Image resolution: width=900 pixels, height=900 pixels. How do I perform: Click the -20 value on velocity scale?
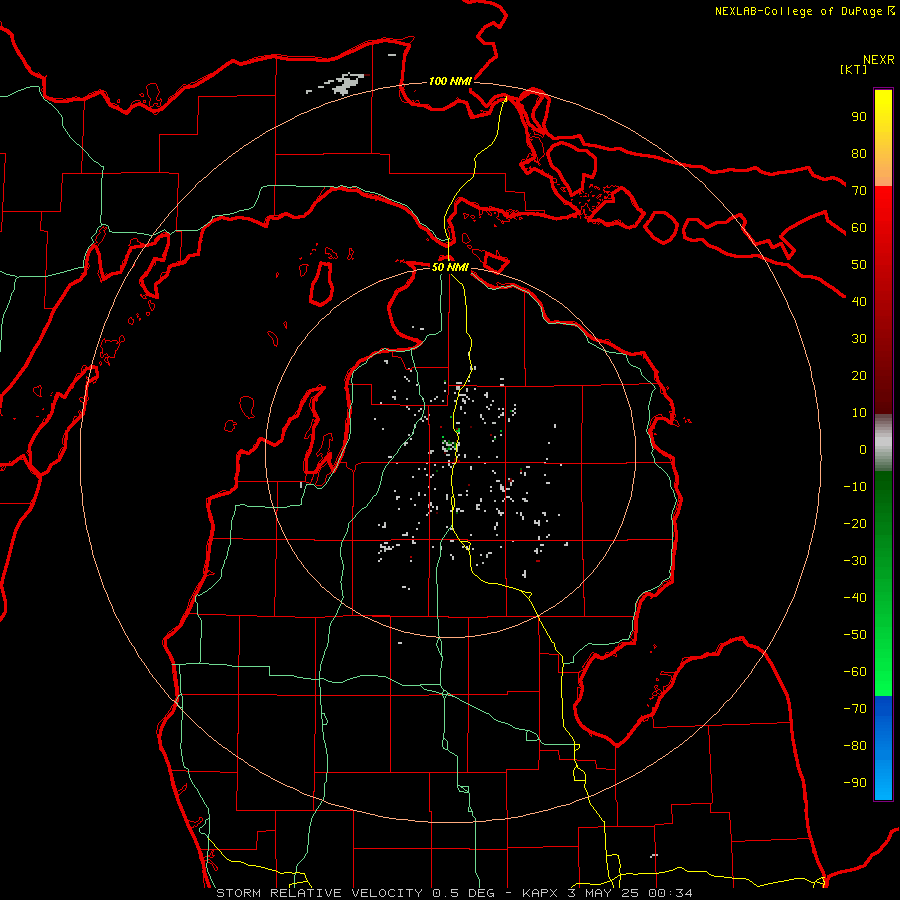(855, 523)
